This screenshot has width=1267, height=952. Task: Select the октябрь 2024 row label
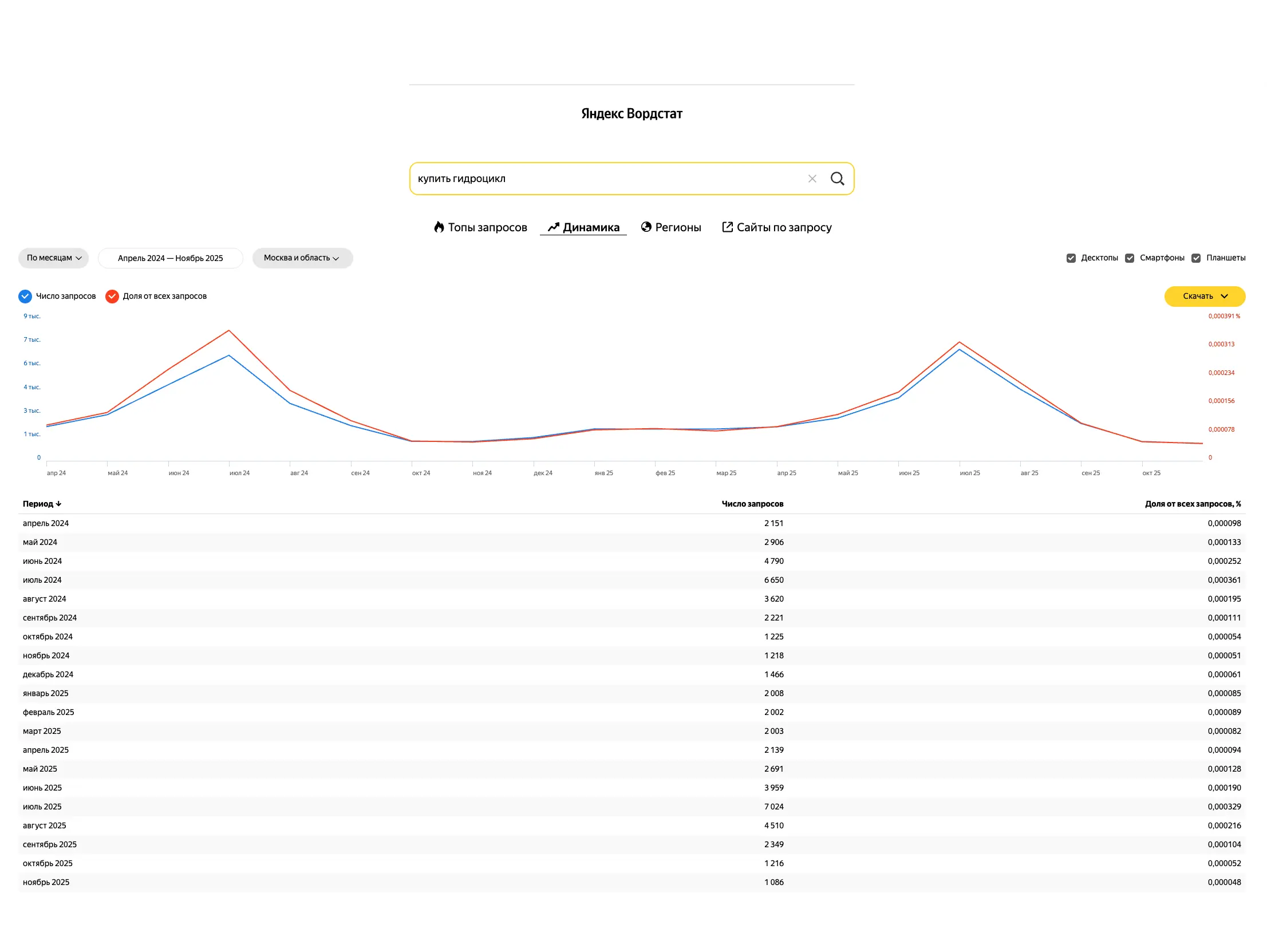click(48, 637)
